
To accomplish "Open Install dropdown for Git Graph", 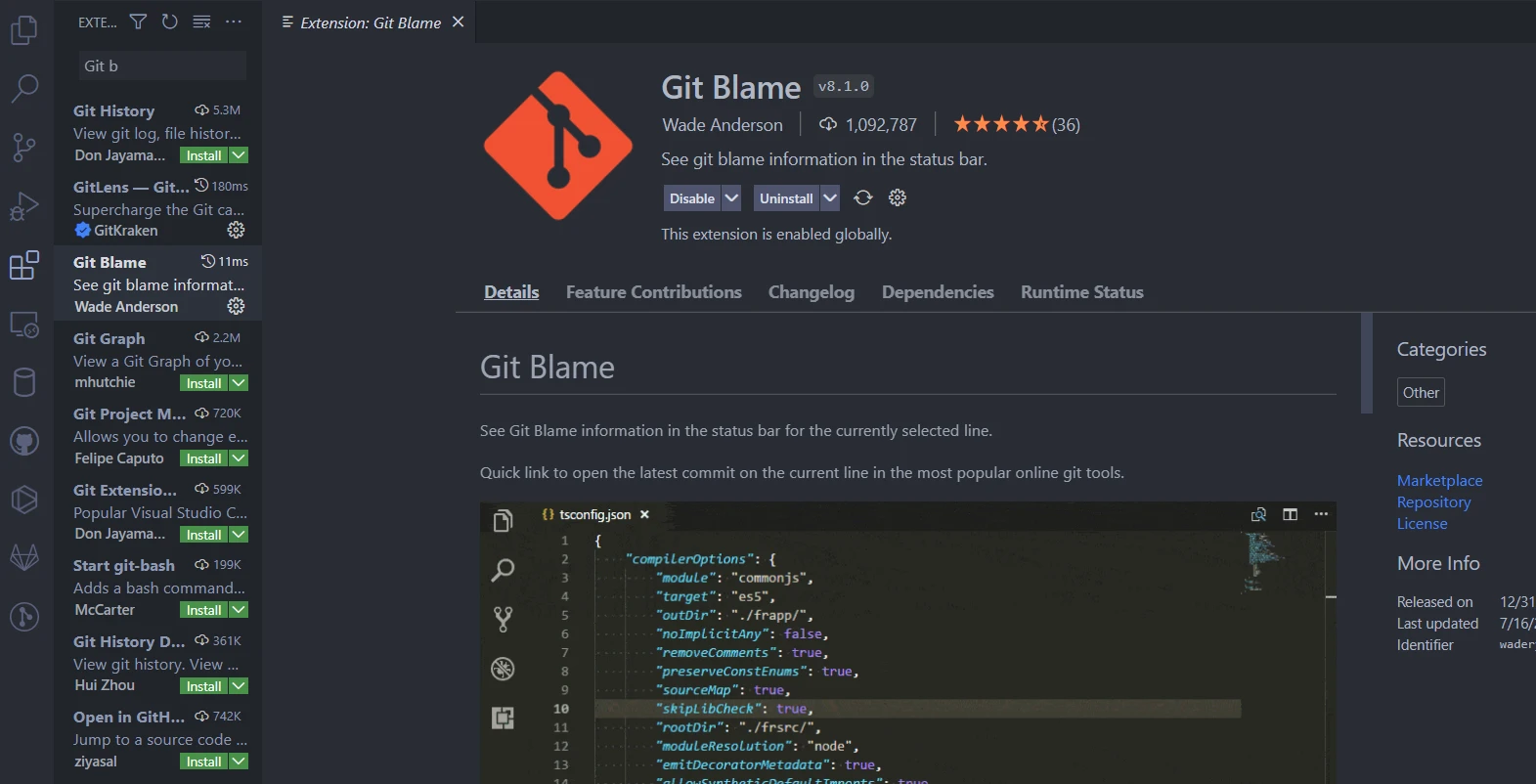I will [x=240, y=383].
